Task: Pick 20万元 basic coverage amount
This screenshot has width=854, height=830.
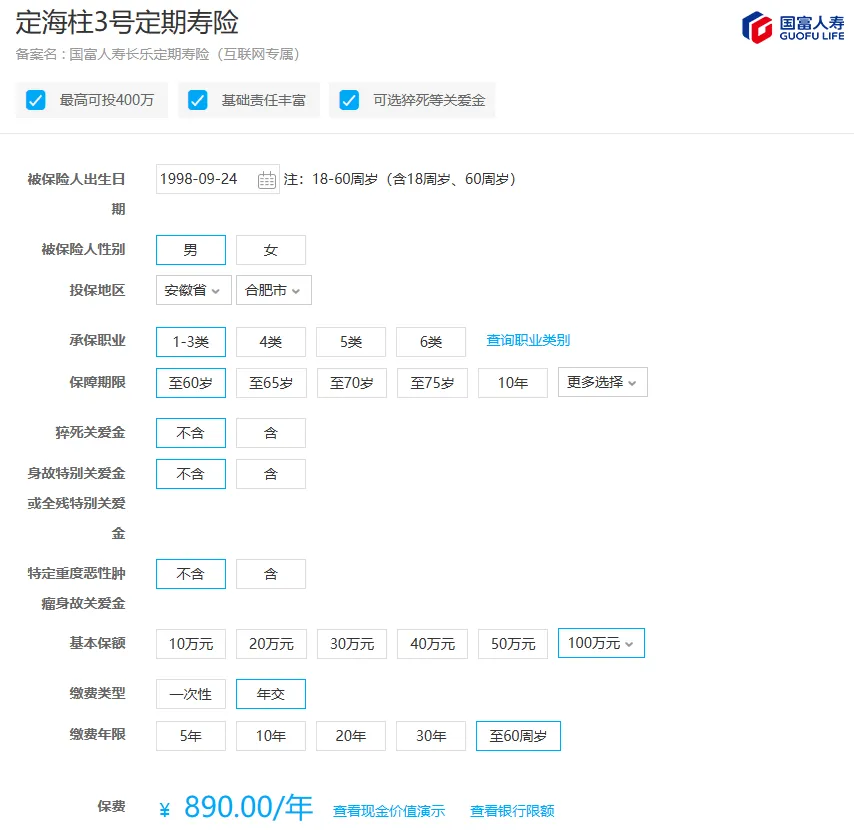Action: 271,644
